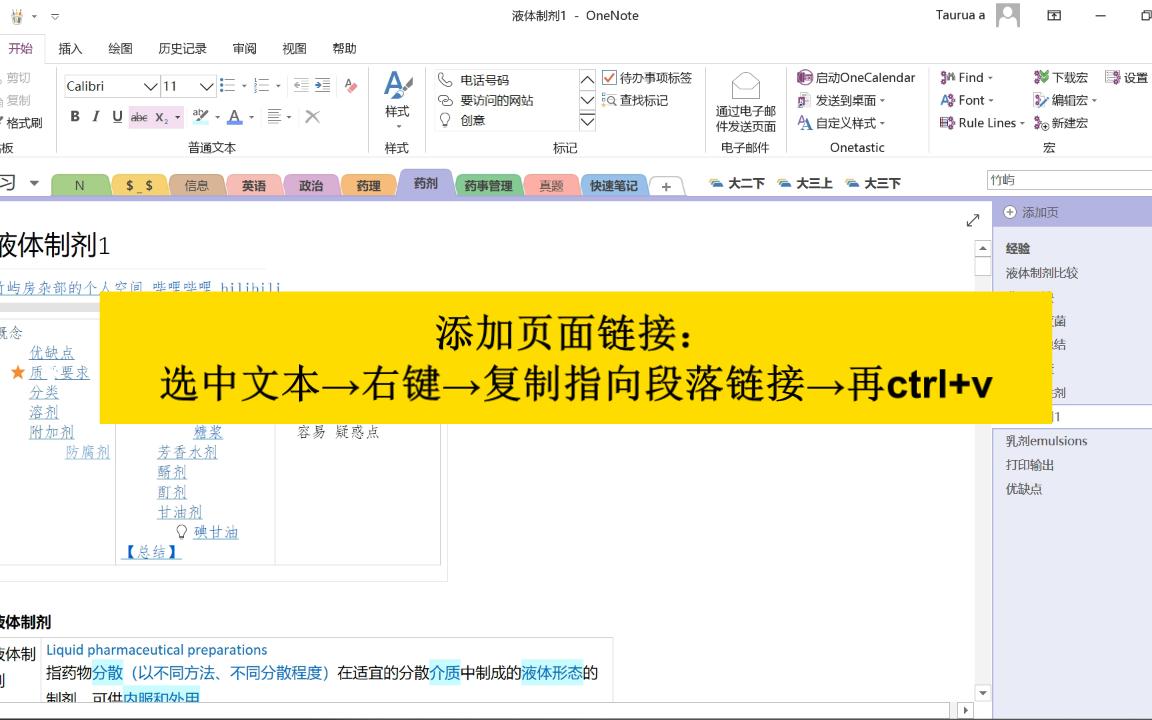
Task: Pick a font color with the A swatch
Action: (x=235, y=117)
